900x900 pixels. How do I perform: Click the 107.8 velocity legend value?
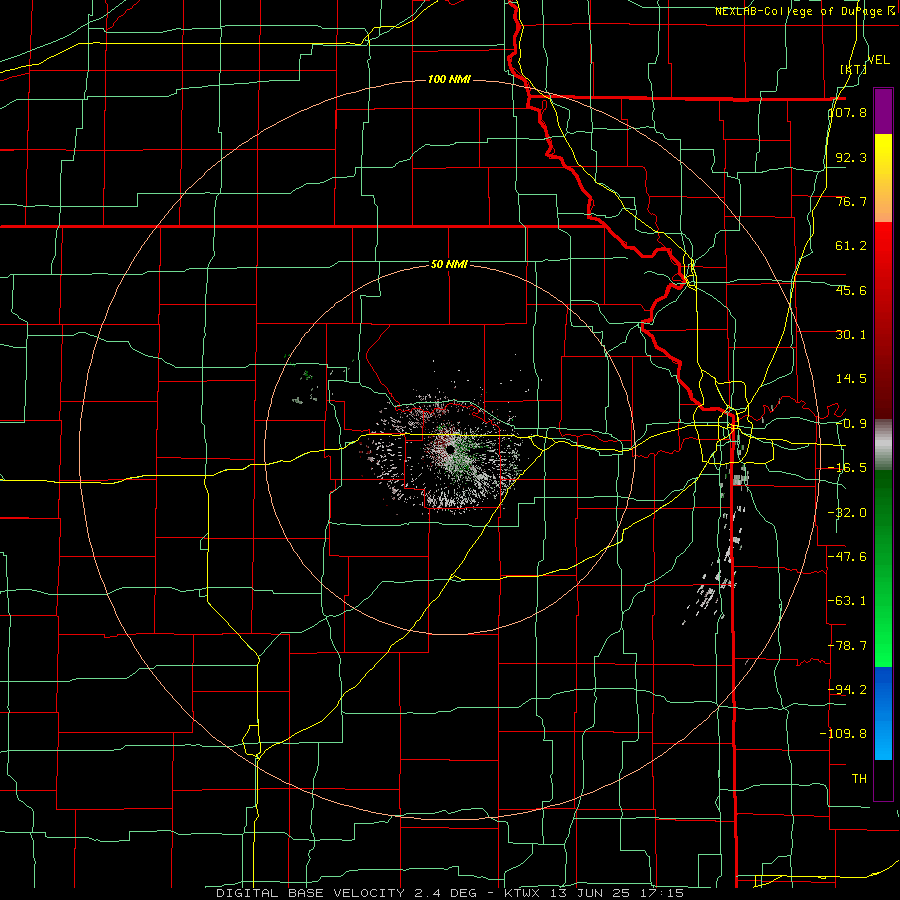(x=848, y=112)
